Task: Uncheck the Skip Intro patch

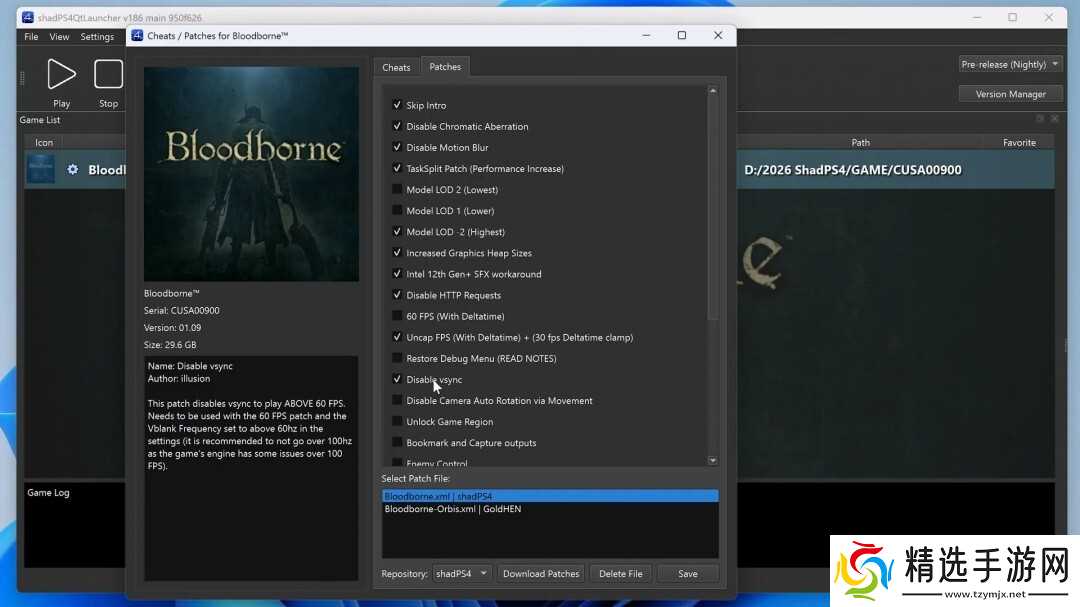Action: coord(397,105)
